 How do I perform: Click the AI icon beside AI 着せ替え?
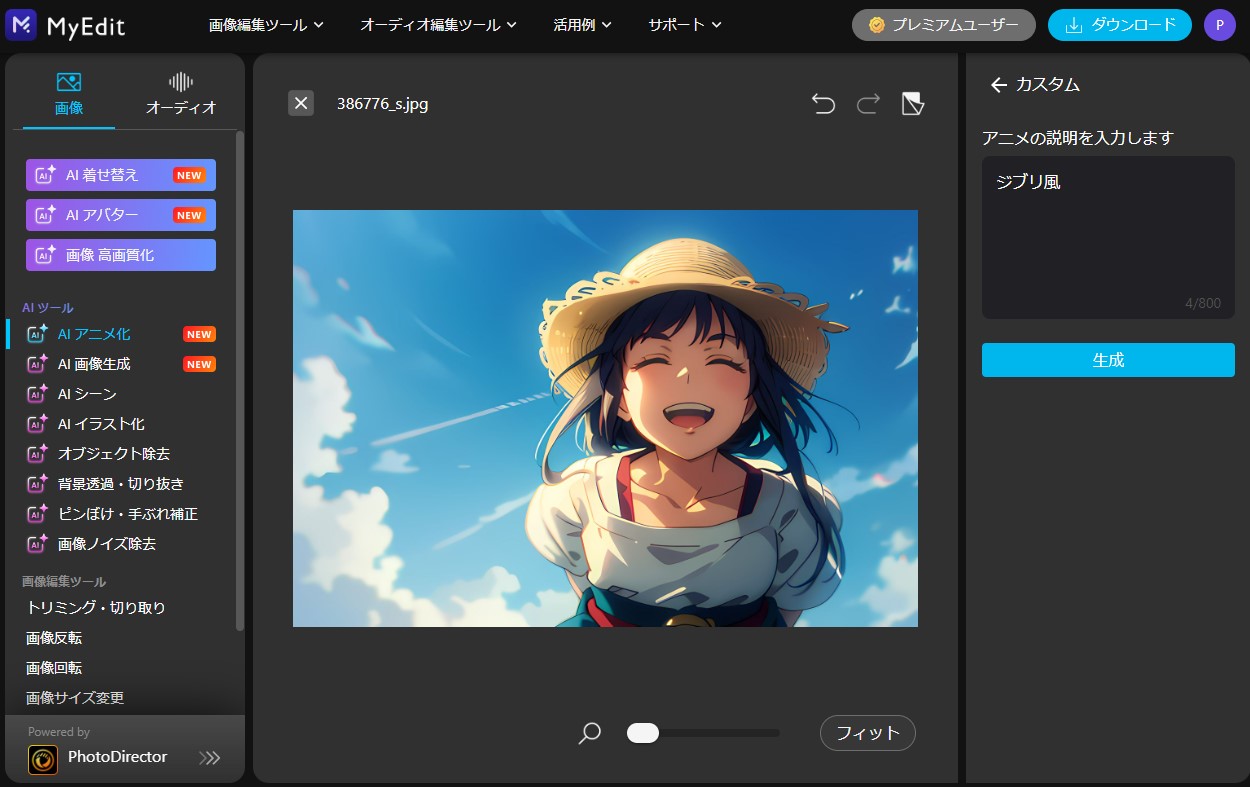tap(45, 175)
